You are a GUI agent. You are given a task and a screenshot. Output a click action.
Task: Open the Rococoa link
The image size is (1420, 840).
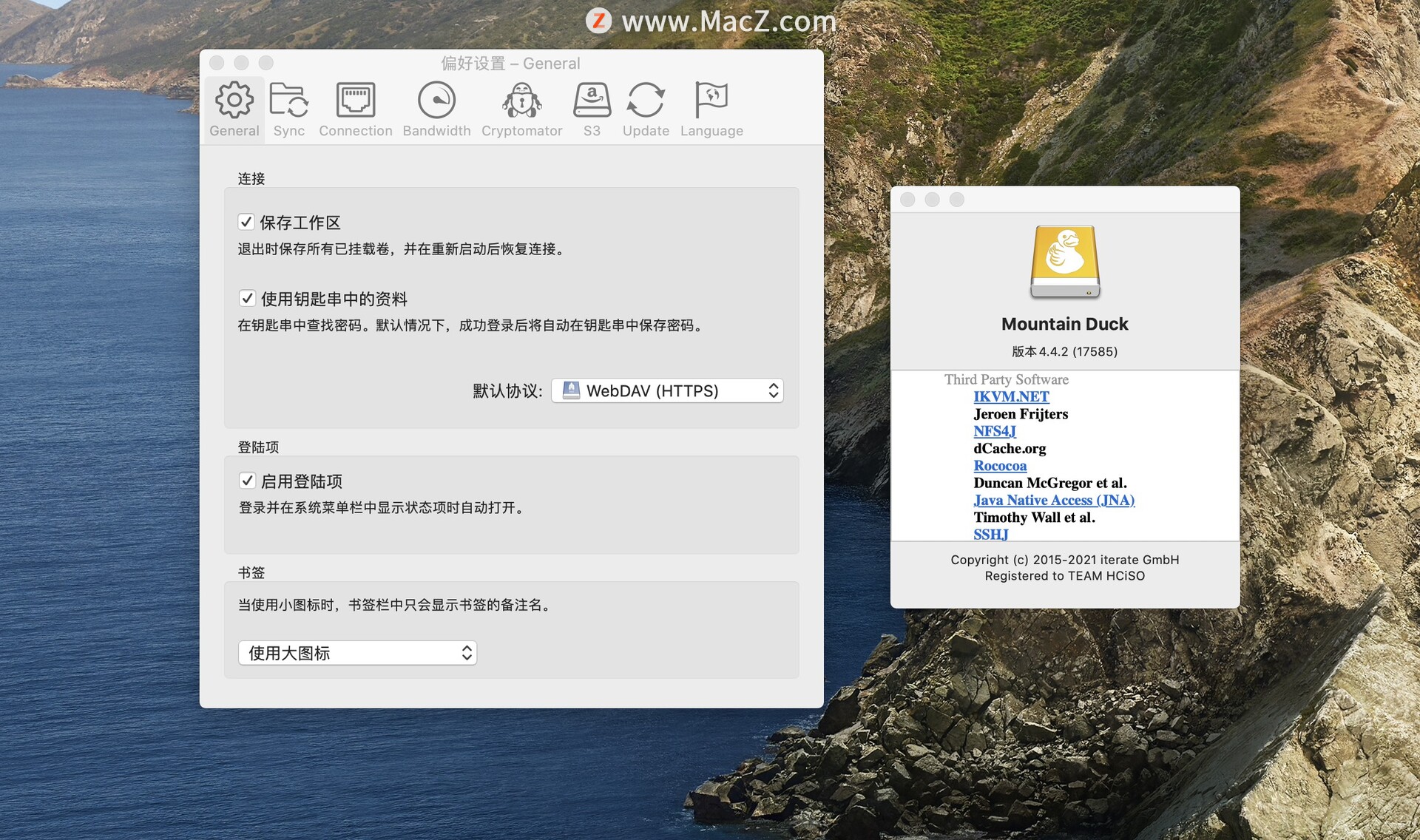click(x=1000, y=466)
